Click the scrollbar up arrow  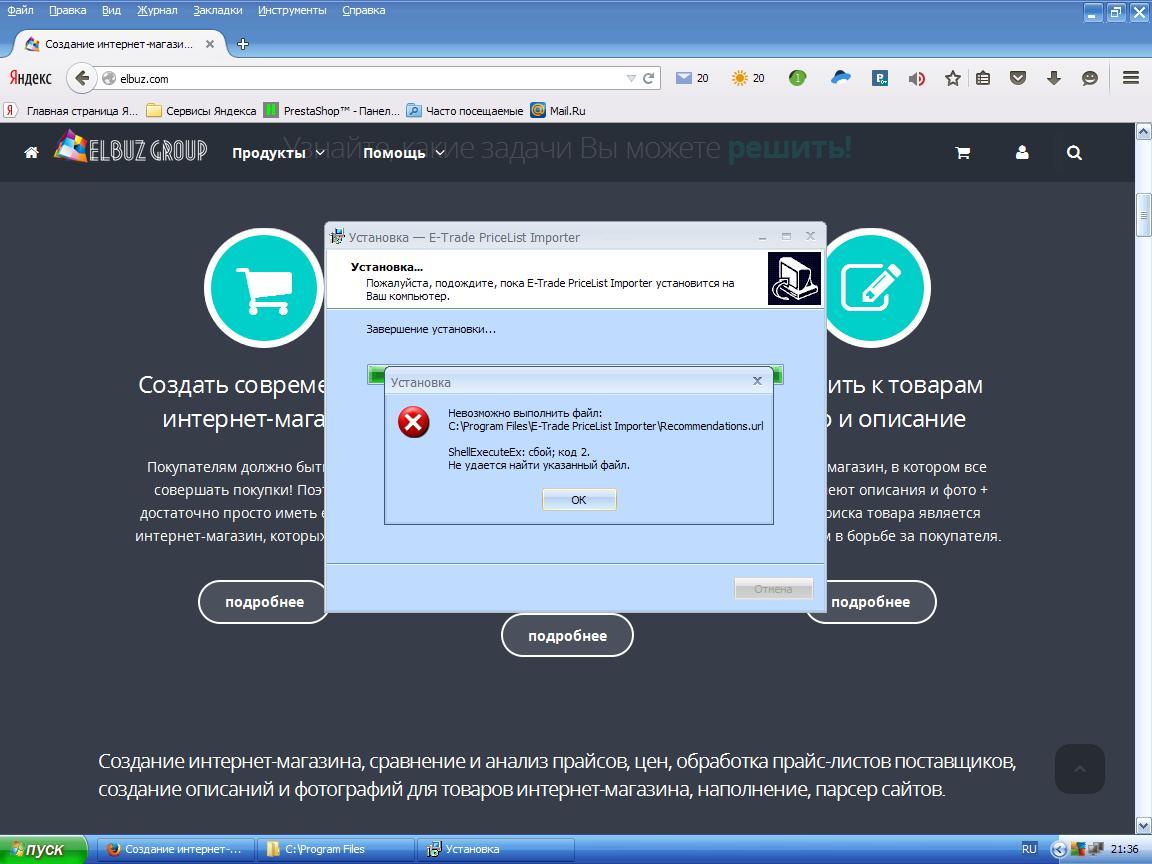pyautogui.click(x=1143, y=132)
